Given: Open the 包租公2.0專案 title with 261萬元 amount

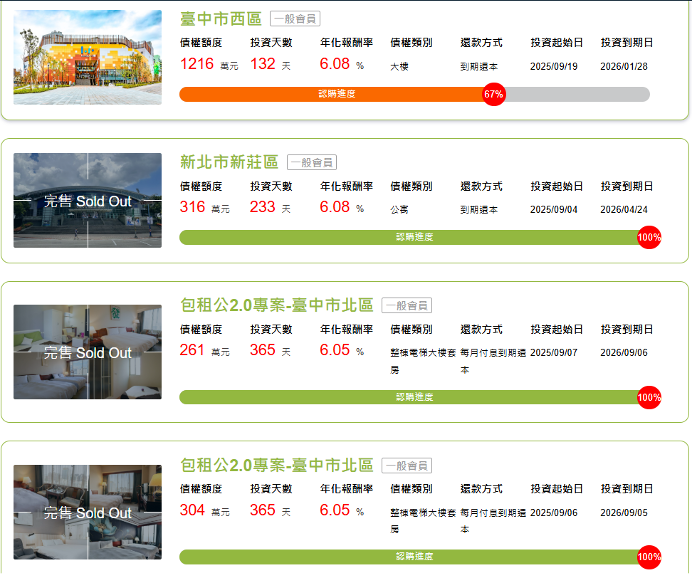Looking at the screenshot, I should (x=276, y=305).
